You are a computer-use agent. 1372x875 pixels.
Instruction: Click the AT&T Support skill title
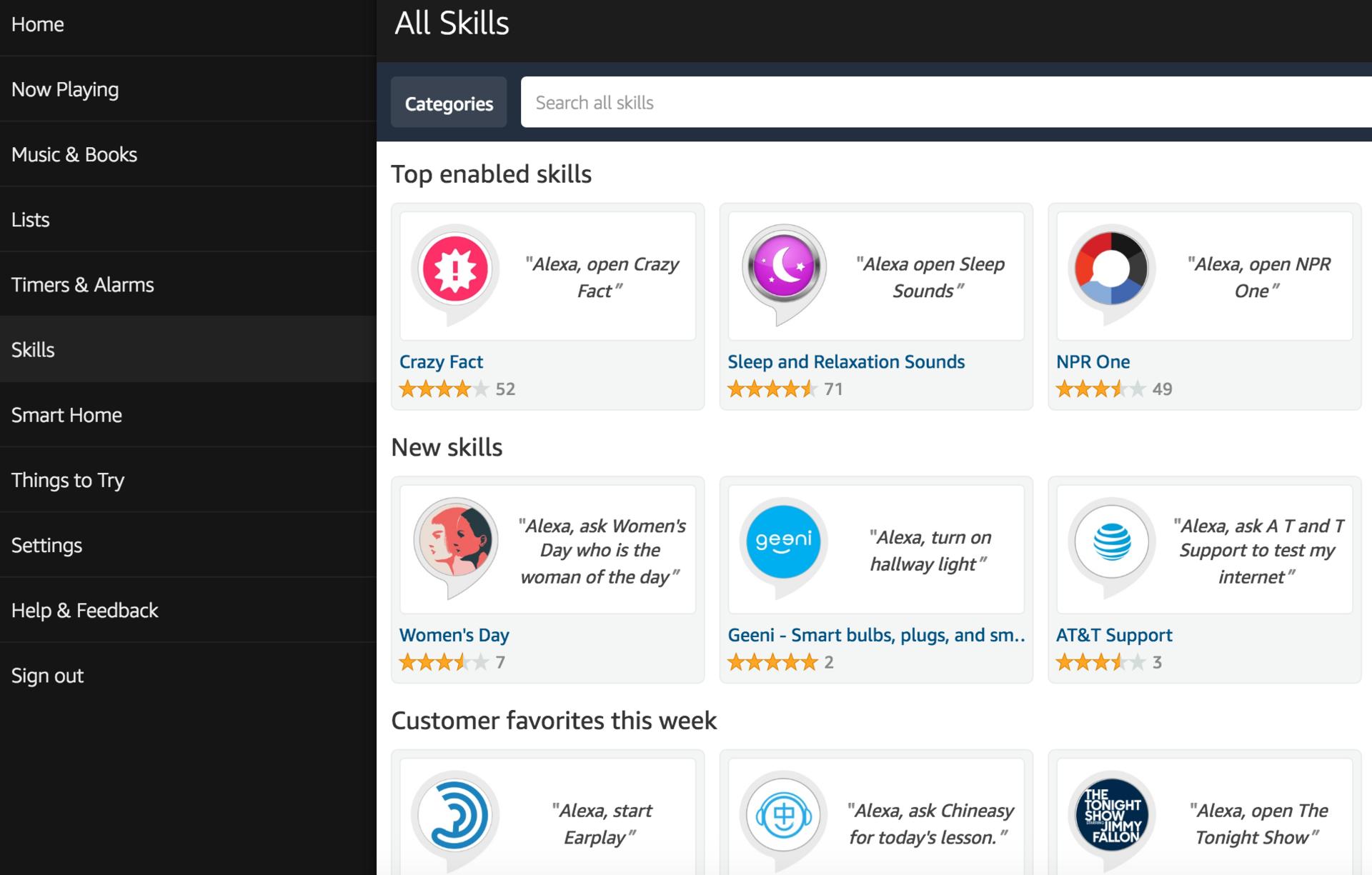click(1113, 635)
